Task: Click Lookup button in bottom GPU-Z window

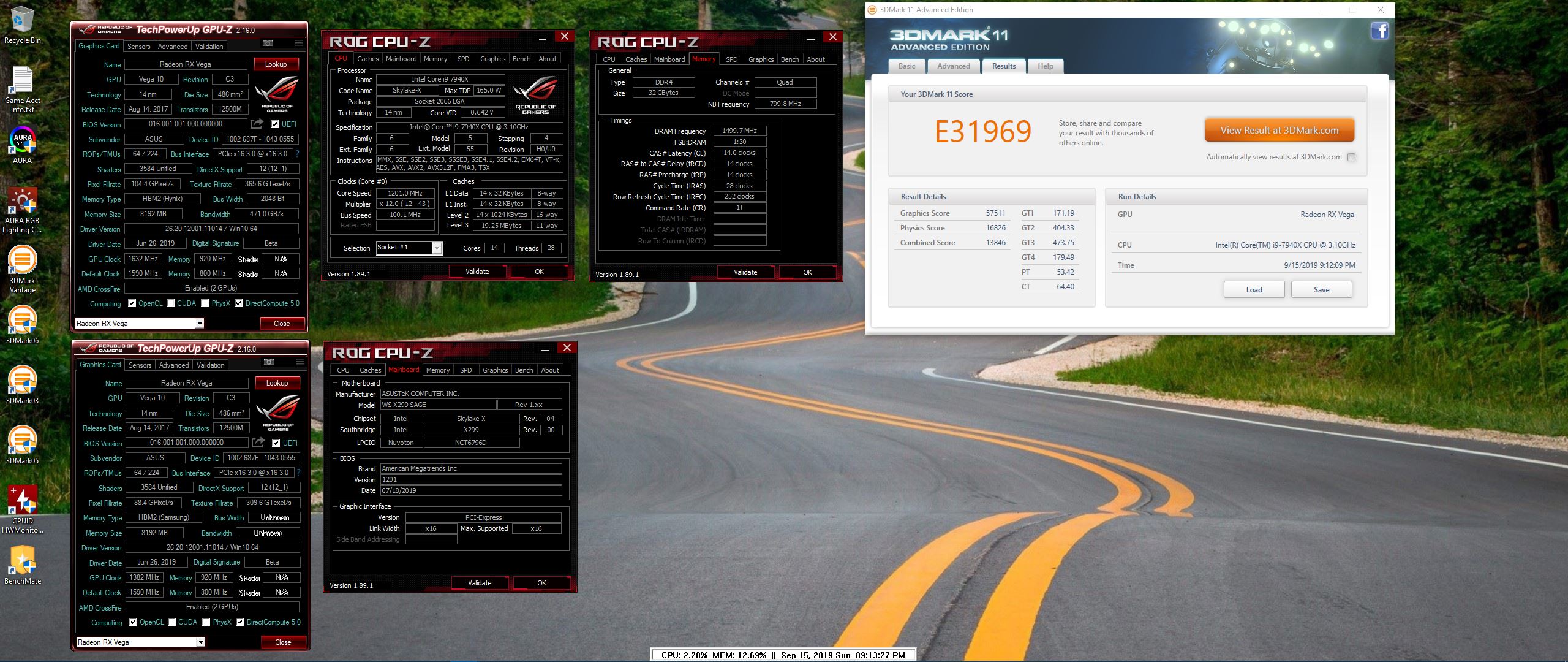Action: point(277,383)
